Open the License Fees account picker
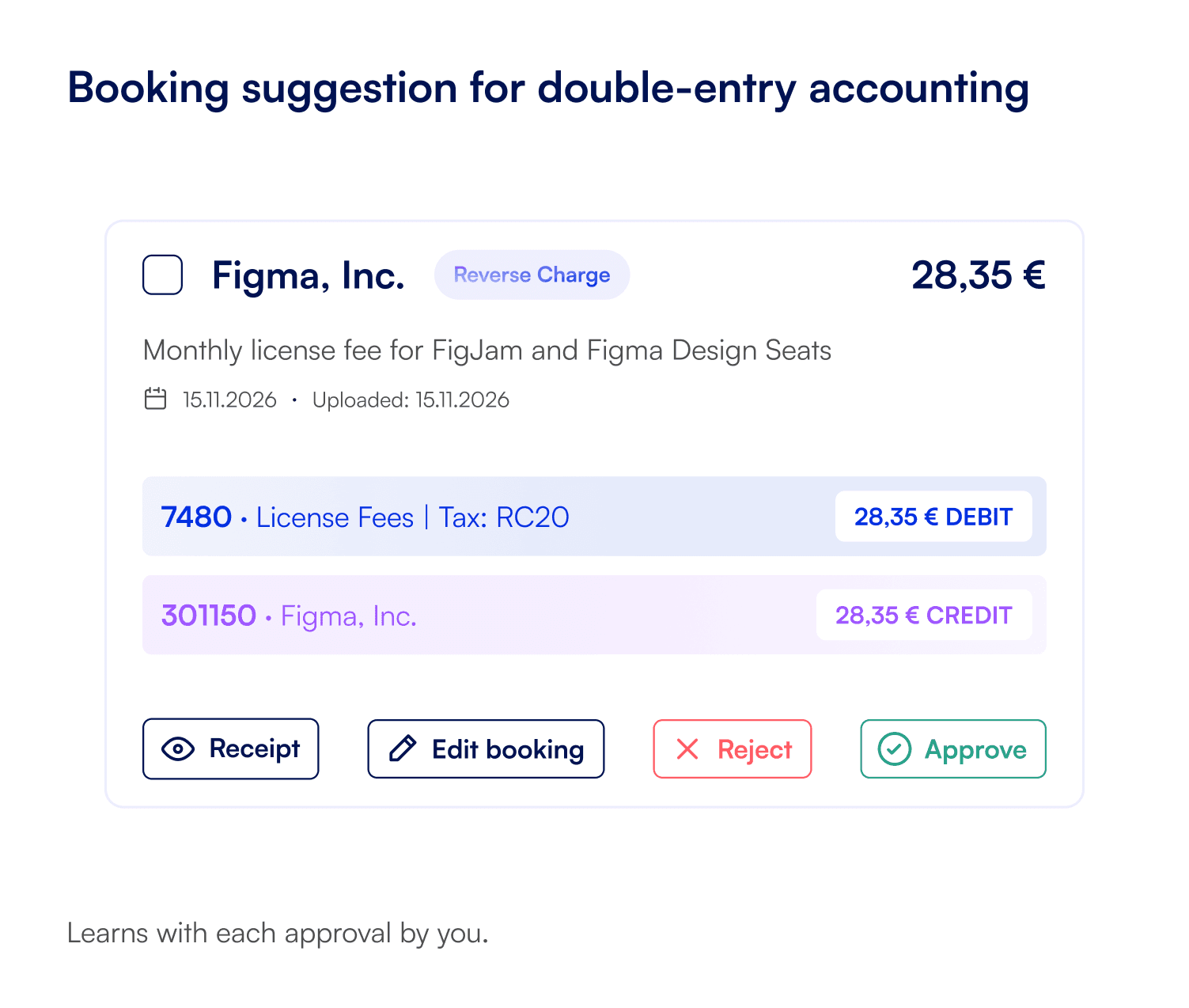Screen dimensions: 1189x1008 coord(335,517)
